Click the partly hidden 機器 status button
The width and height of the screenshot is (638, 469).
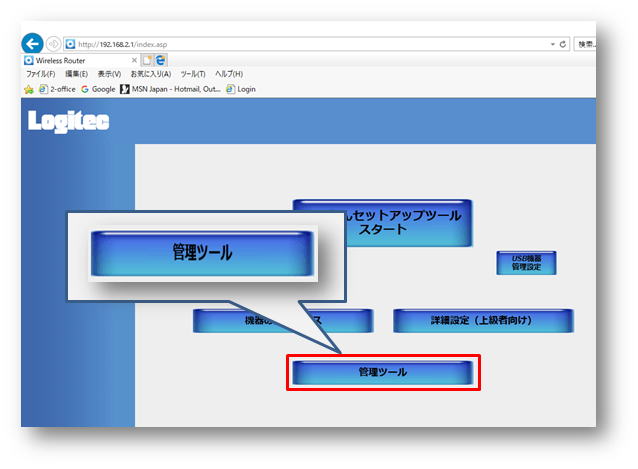[x=283, y=321]
